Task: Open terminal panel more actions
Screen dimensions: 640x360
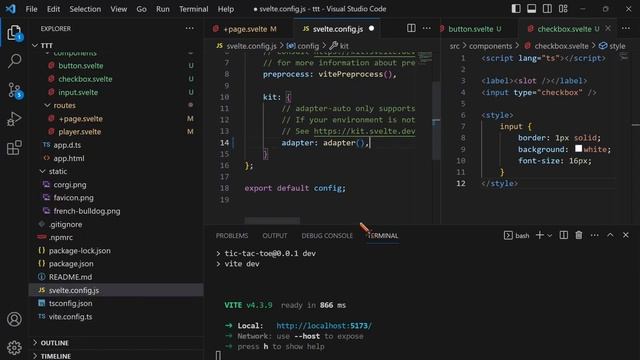Action: [x=595, y=235]
